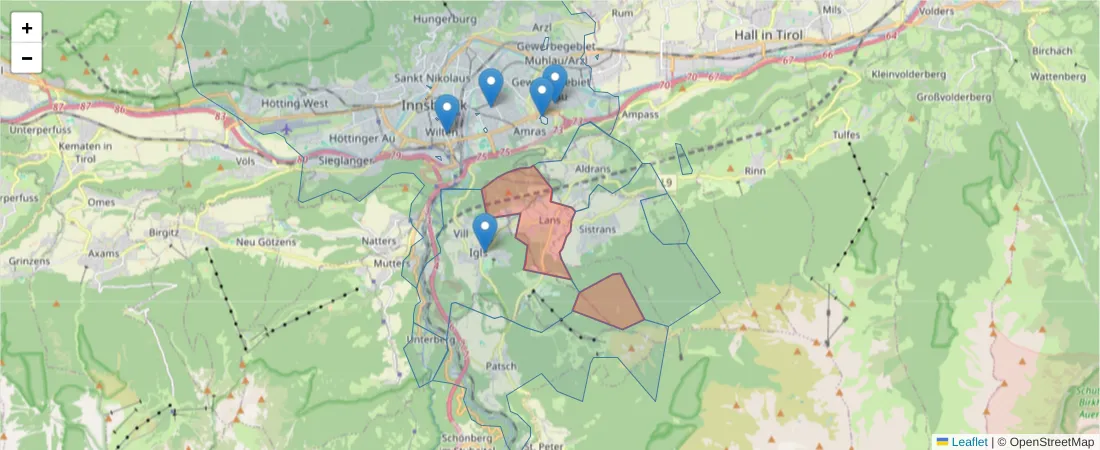Click the 'Natters' label
This screenshot has width=1100, height=450.
point(379,241)
